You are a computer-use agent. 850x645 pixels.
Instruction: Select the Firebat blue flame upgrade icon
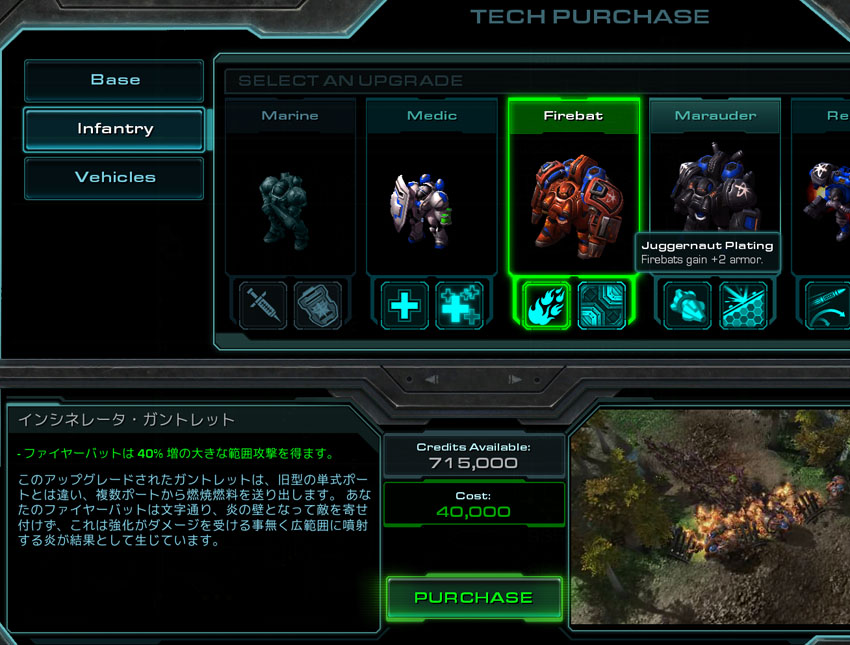(546, 306)
